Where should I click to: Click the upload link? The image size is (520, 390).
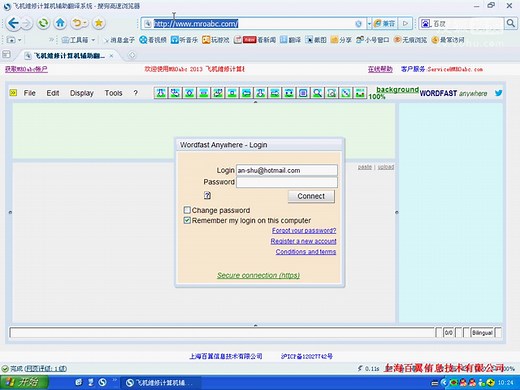386,167
